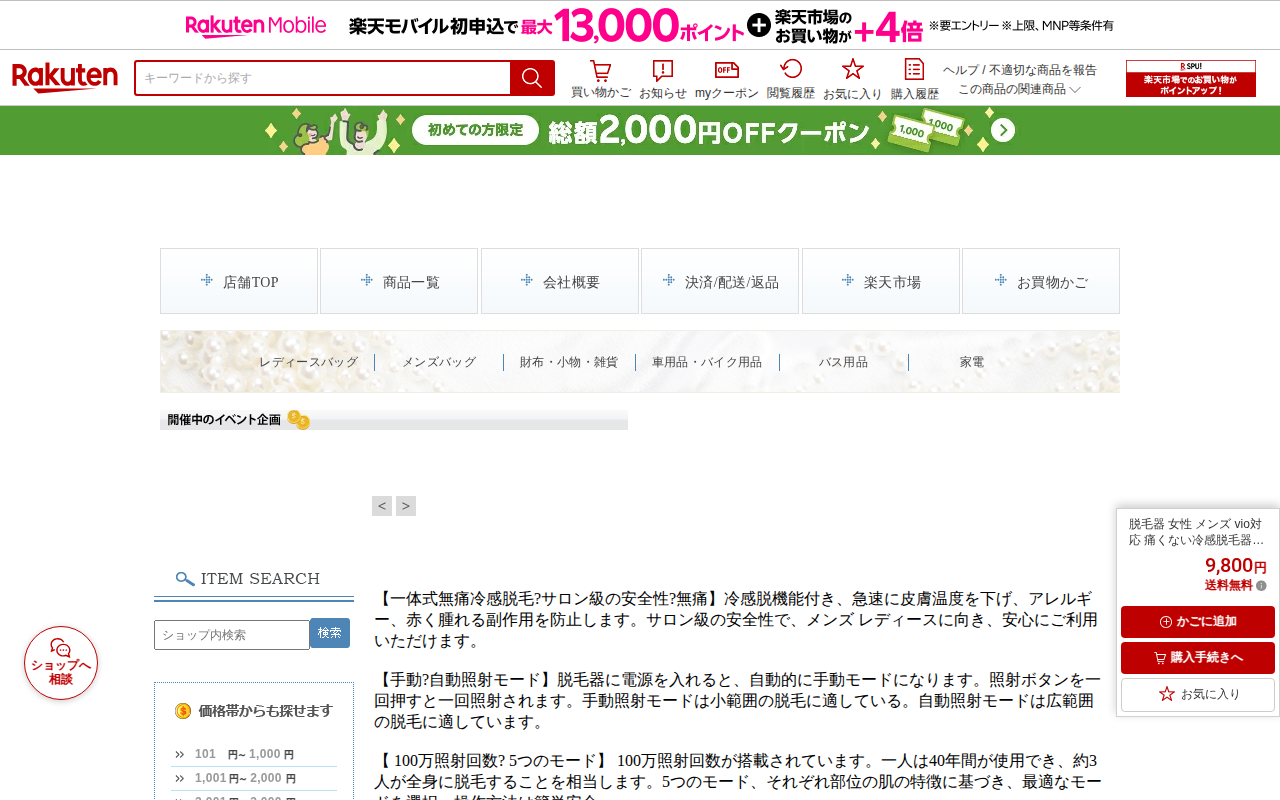Open purchase history (購入履歴) icon
This screenshot has height=800, width=1280.
click(x=914, y=79)
